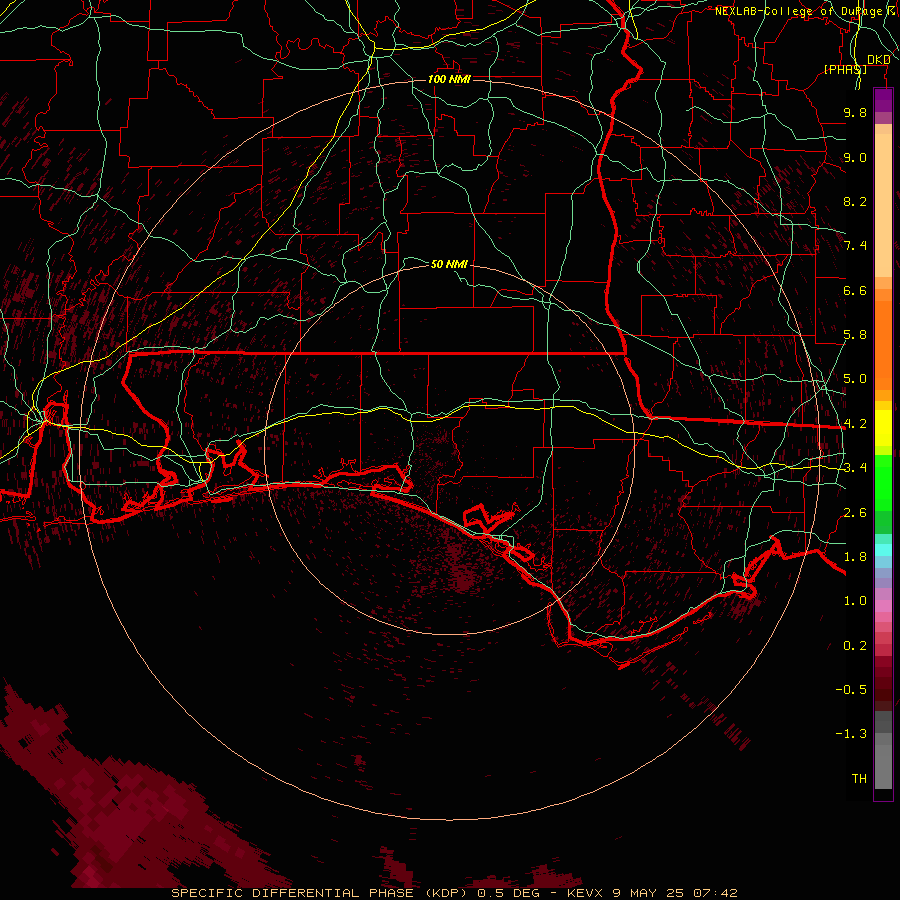
Task: Click the purple swatch atop the color bar
Action: pyautogui.click(x=883, y=100)
